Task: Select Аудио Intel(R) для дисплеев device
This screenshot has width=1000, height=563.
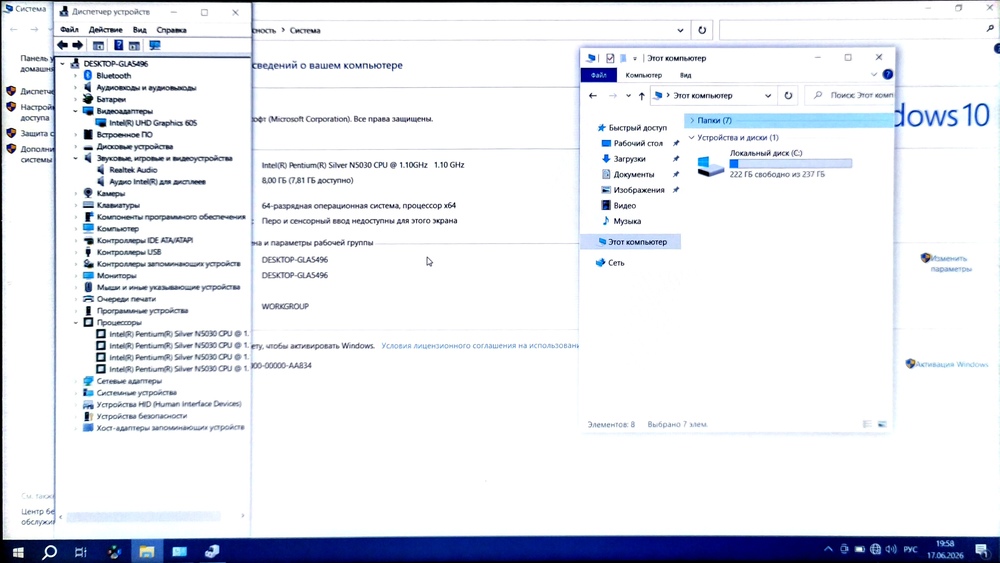Action: (157, 182)
